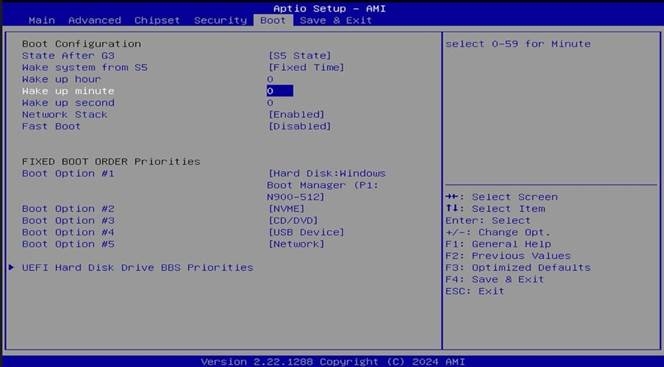Click the highlighted Wake up minute field
The height and width of the screenshot is (367, 664).
coord(279,91)
